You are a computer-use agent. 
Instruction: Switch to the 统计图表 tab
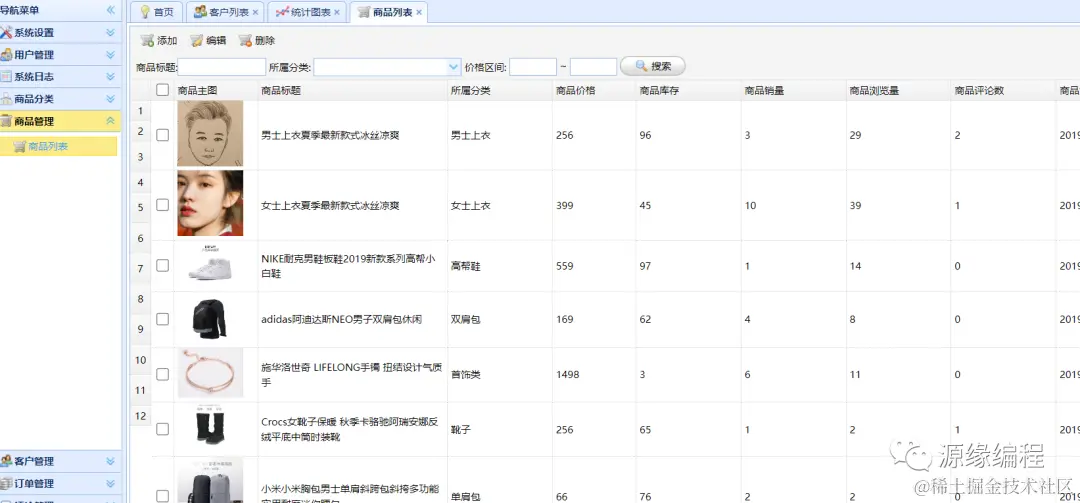pyautogui.click(x=307, y=12)
